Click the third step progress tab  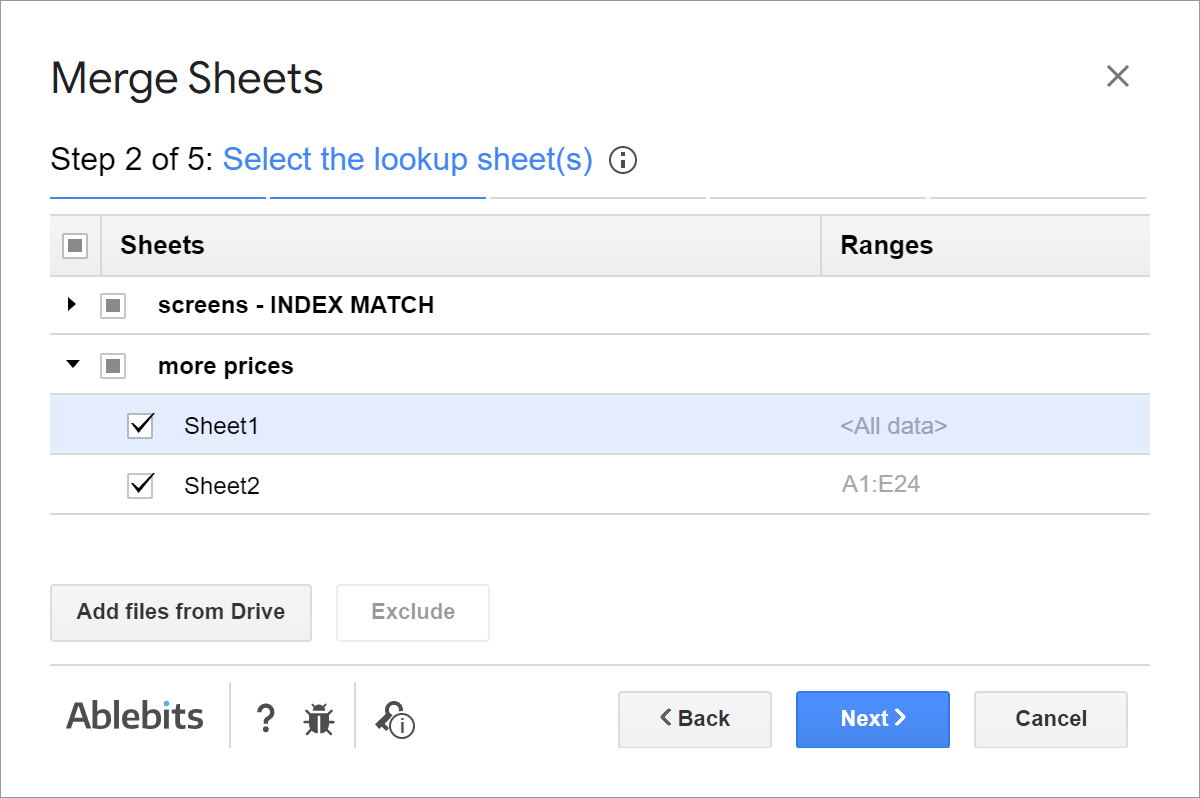tap(596, 197)
